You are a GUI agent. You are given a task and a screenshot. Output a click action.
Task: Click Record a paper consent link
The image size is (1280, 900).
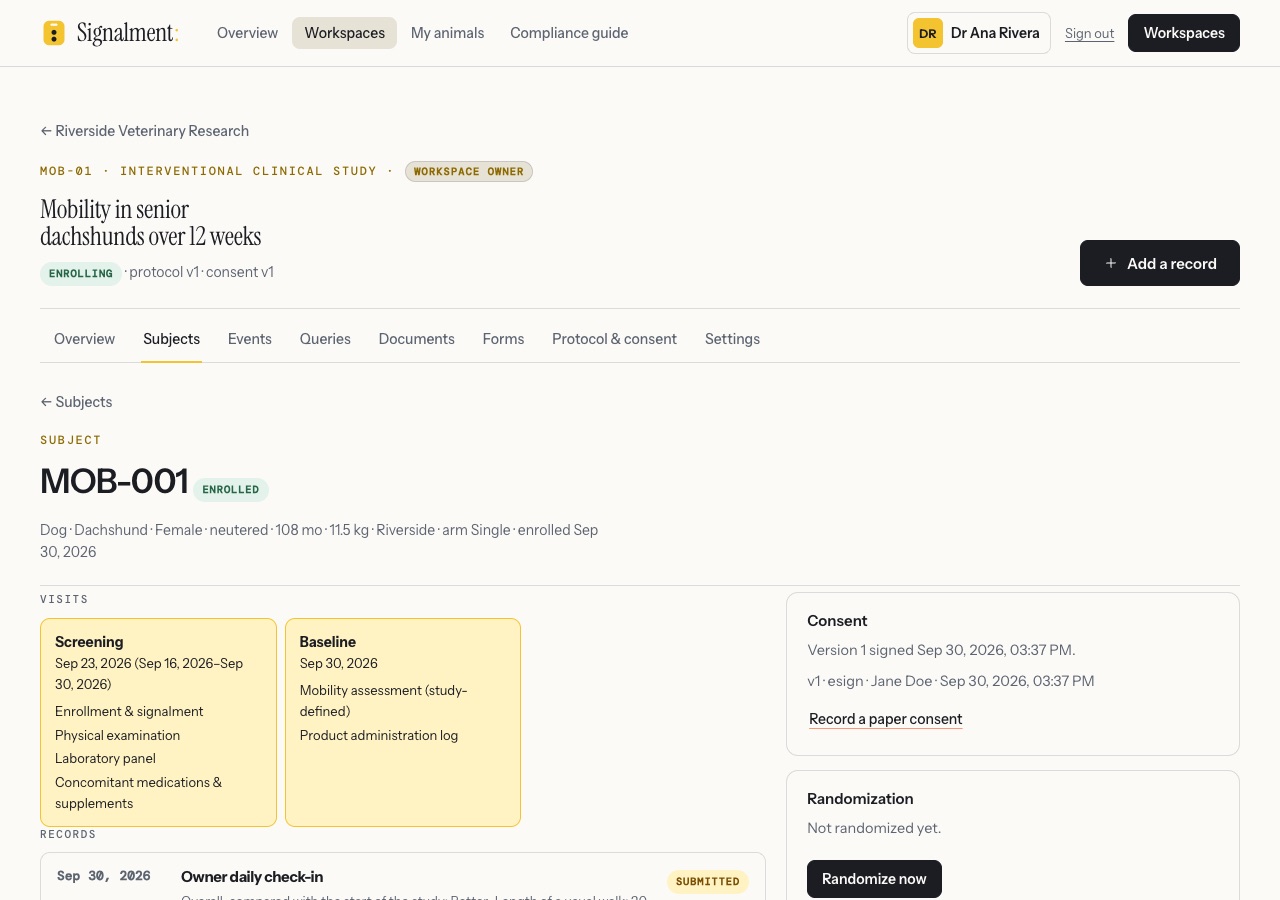coord(885,719)
